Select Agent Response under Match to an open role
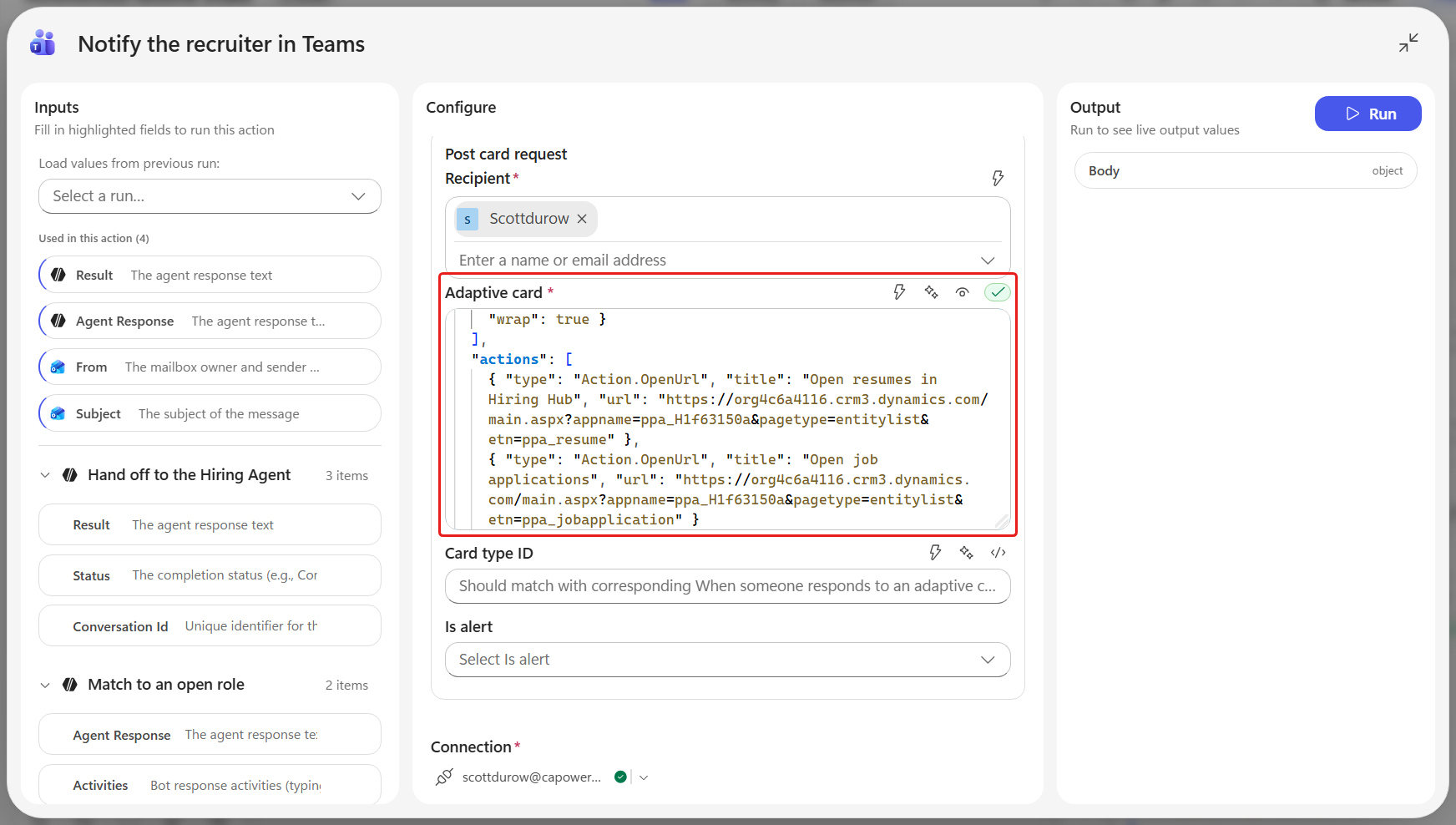This screenshot has height=825, width=1456. click(210, 735)
